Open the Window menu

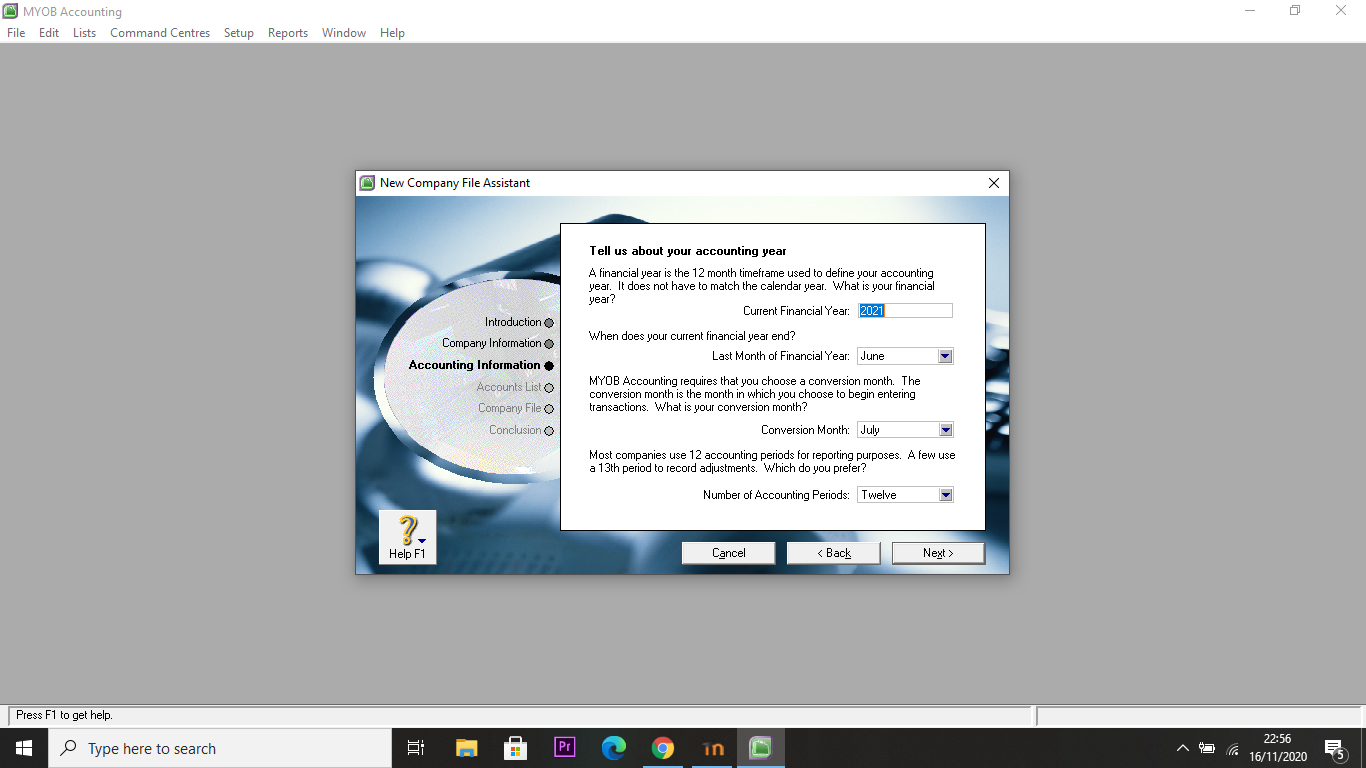344,33
